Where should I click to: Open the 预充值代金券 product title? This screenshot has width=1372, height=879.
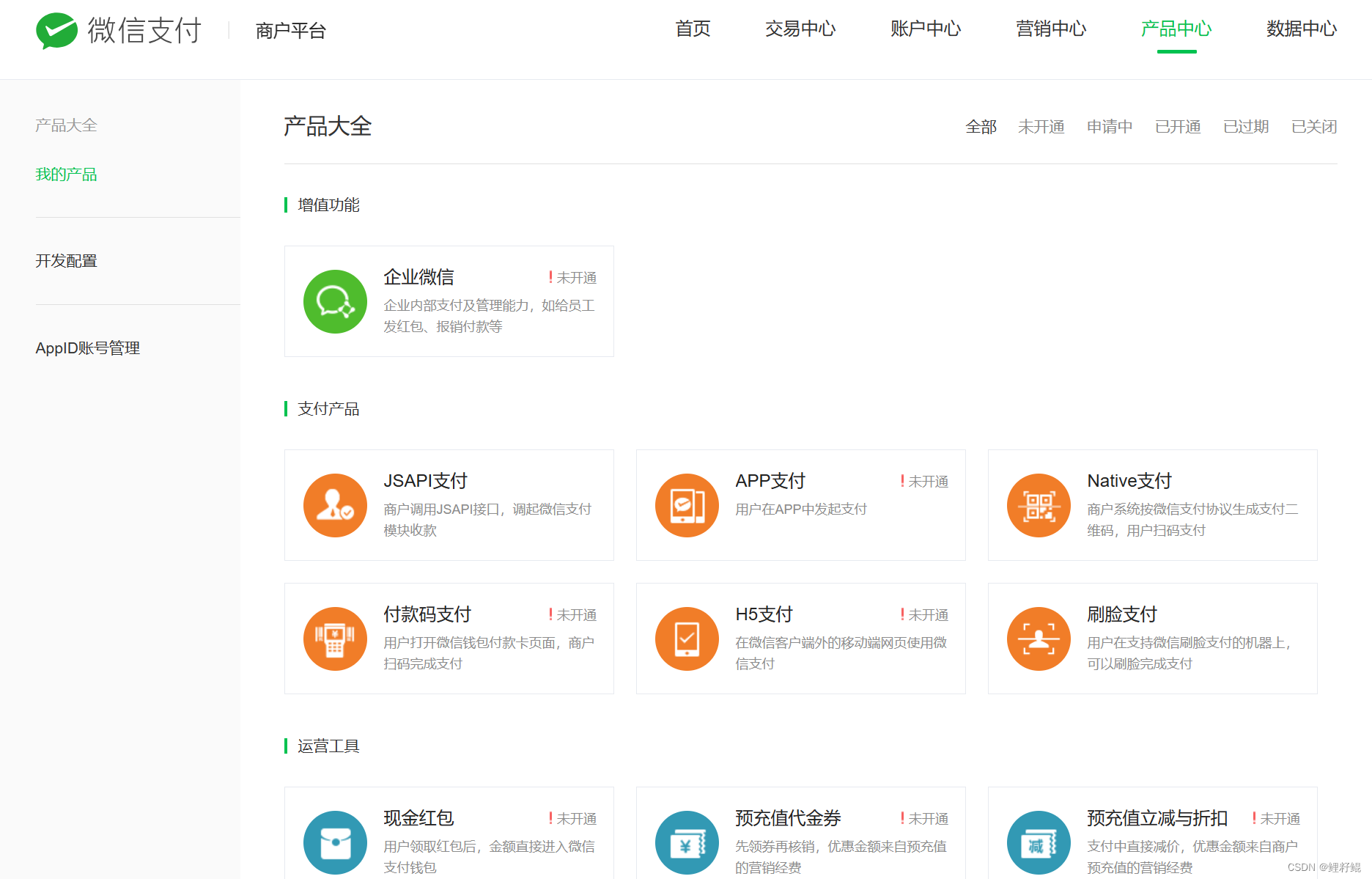[x=788, y=818]
